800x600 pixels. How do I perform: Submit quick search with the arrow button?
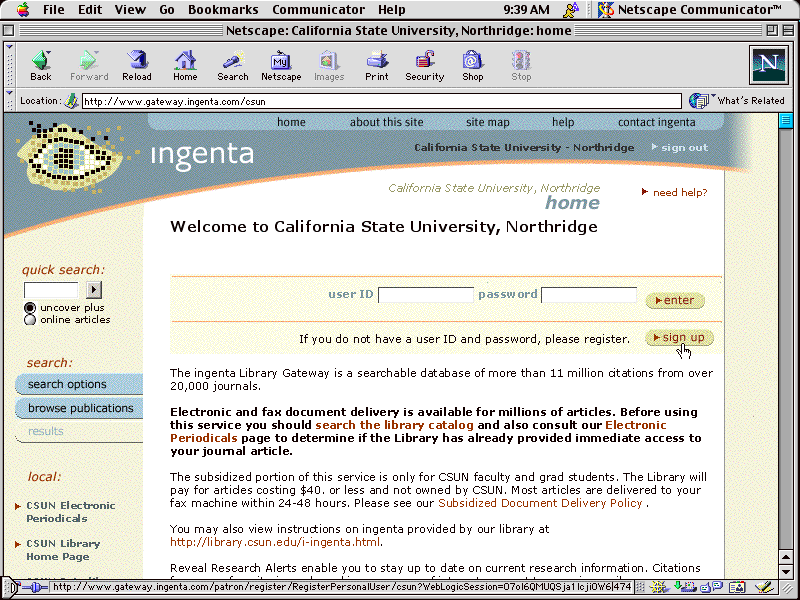(x=93, y=290)
